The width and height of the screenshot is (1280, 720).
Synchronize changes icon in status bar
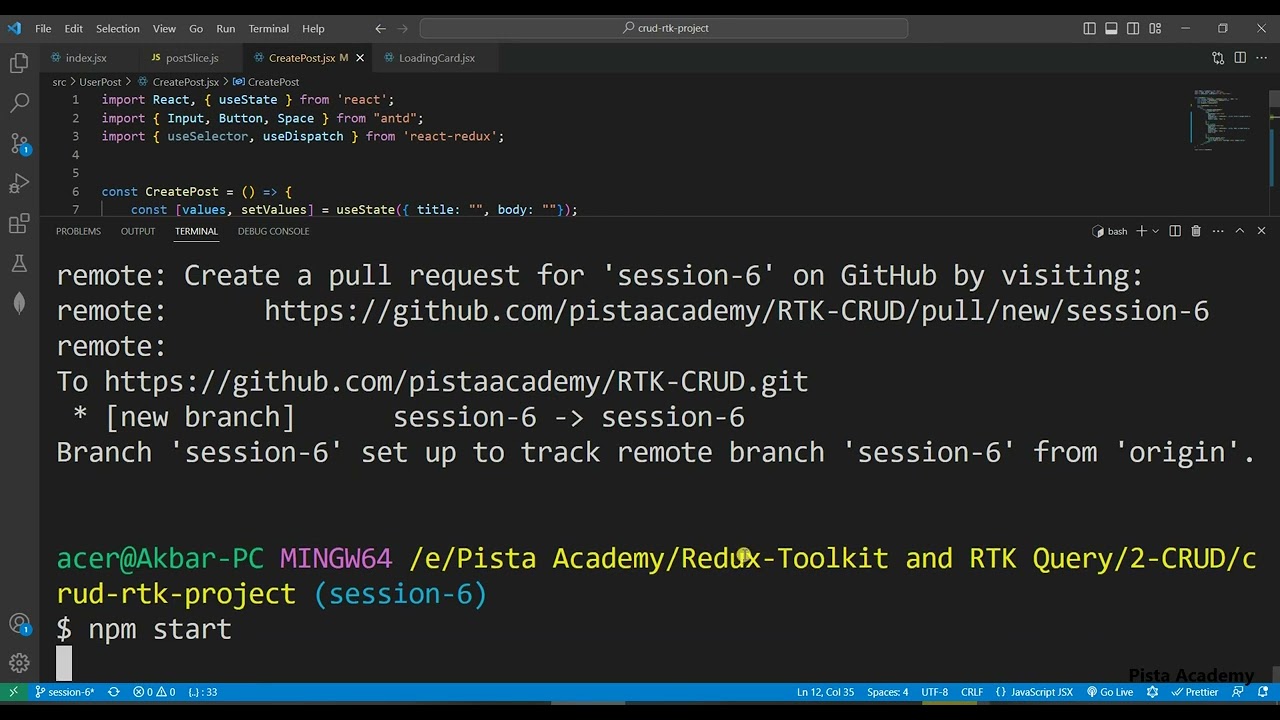point(113,692)
